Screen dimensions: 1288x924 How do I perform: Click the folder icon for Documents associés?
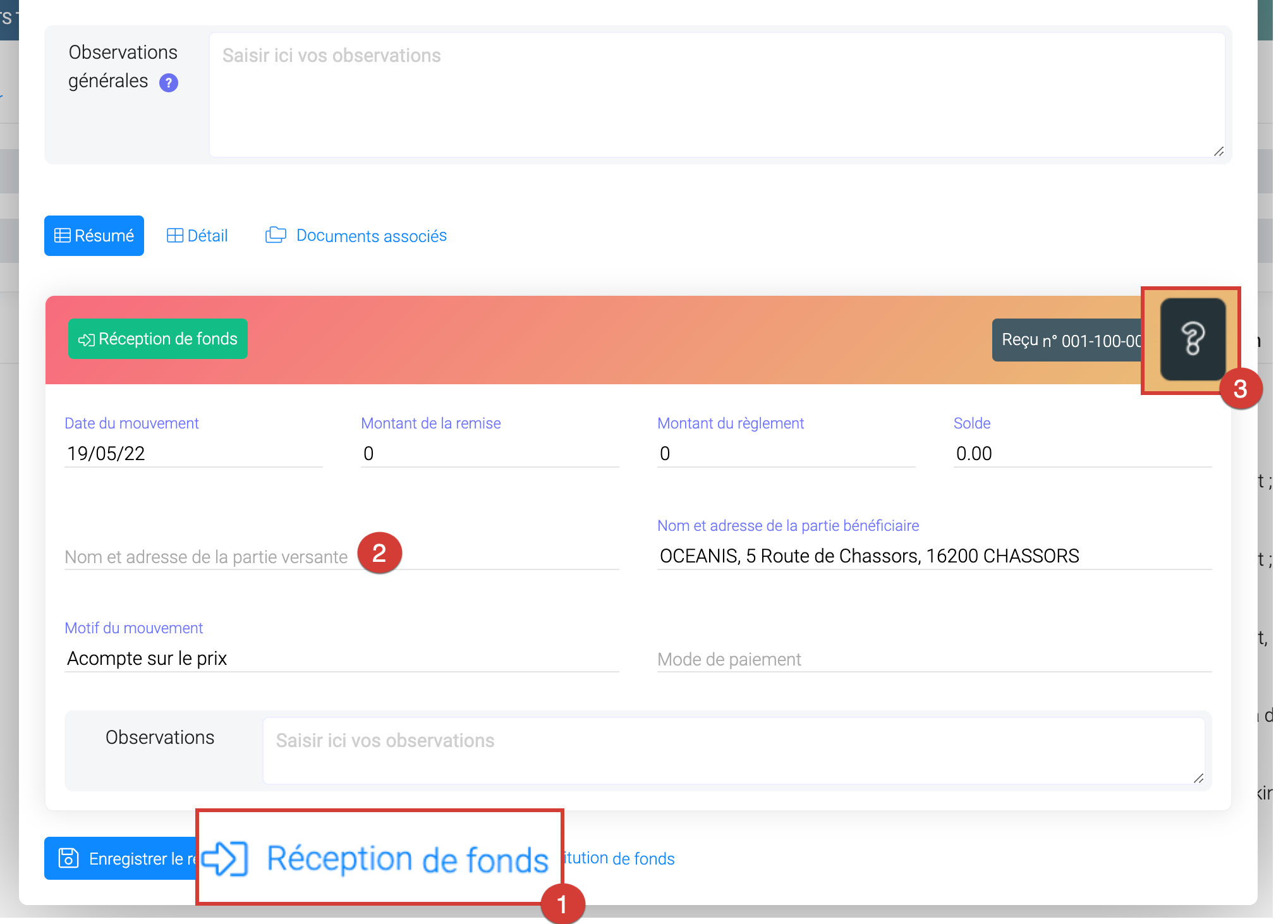pyautogui.click(x=276, y=235)
